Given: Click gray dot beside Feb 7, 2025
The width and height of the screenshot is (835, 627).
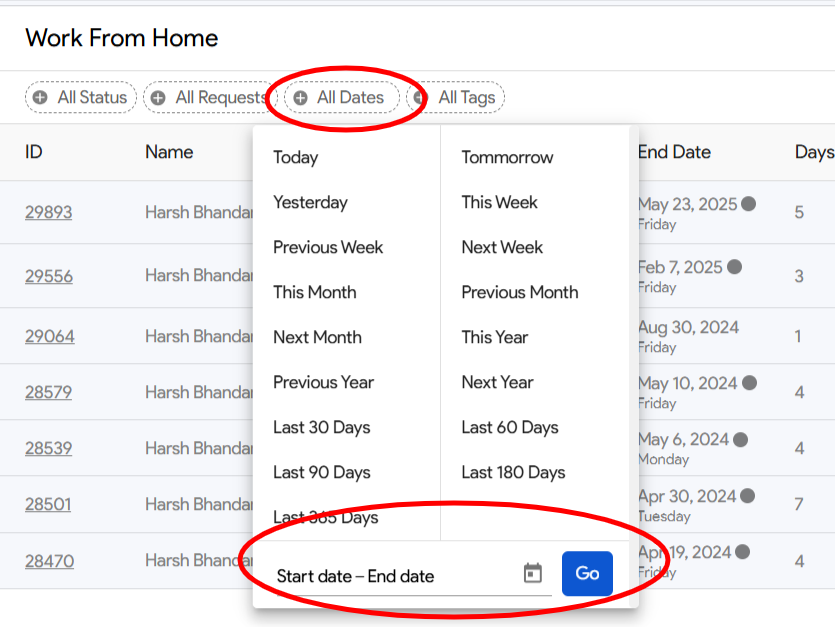Looking at the screenshot, I should (734, 267).
